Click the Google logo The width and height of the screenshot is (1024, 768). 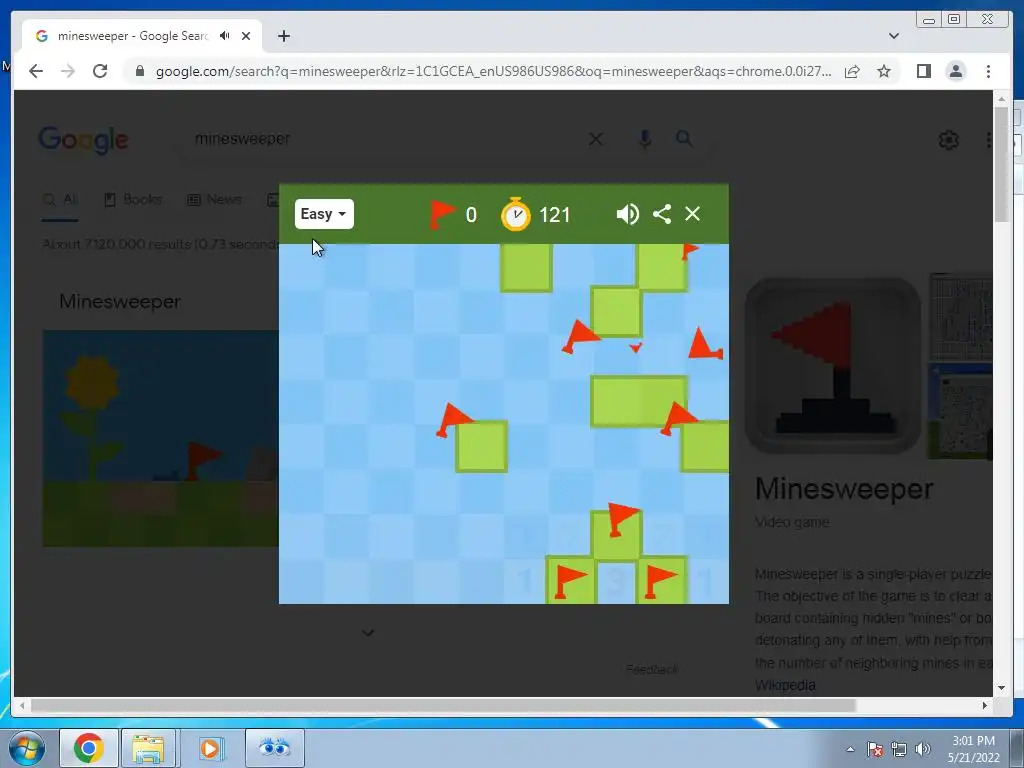84,140
